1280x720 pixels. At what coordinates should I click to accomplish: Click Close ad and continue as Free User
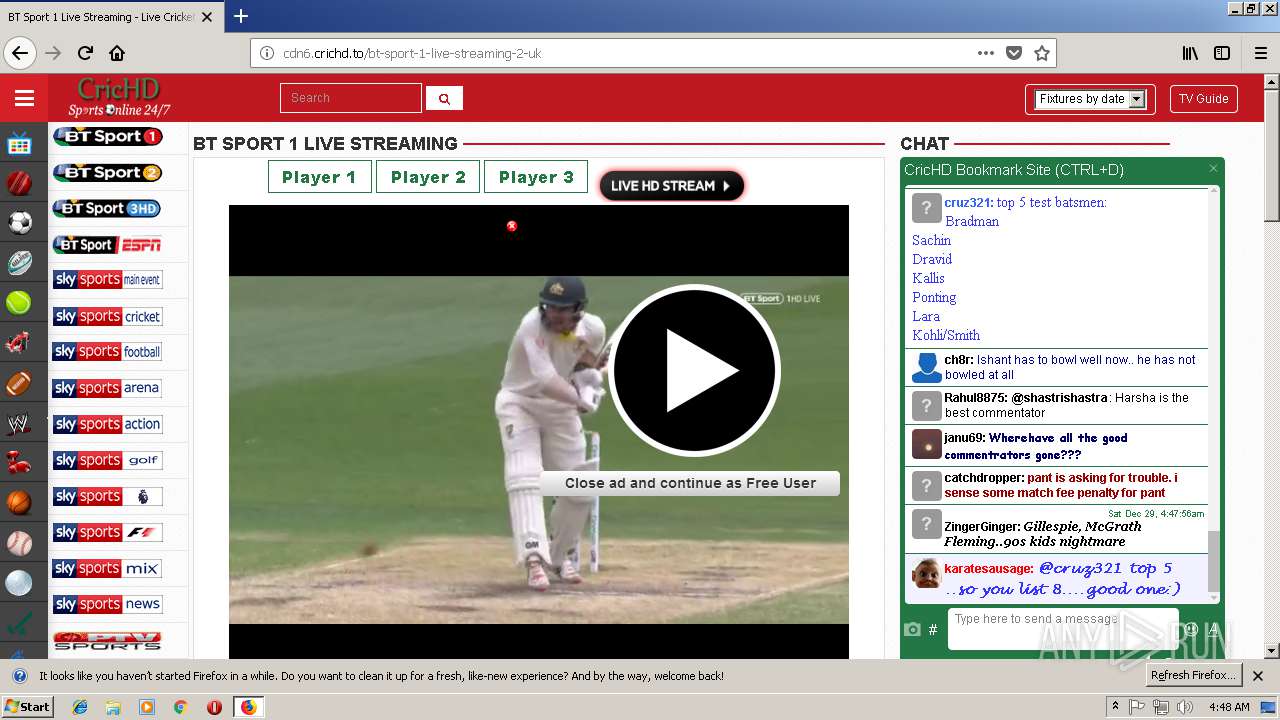[x=690, y=483]
